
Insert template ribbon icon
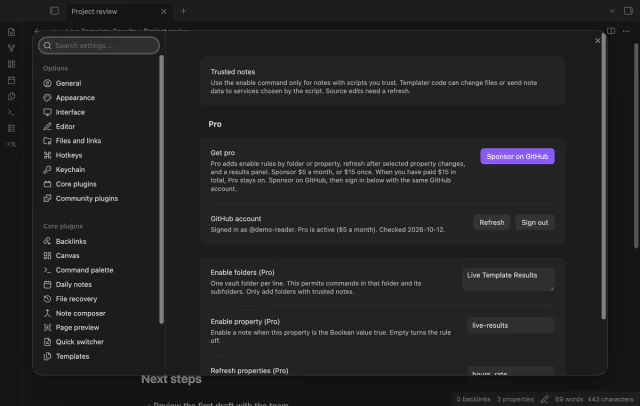tap(11, 96)
